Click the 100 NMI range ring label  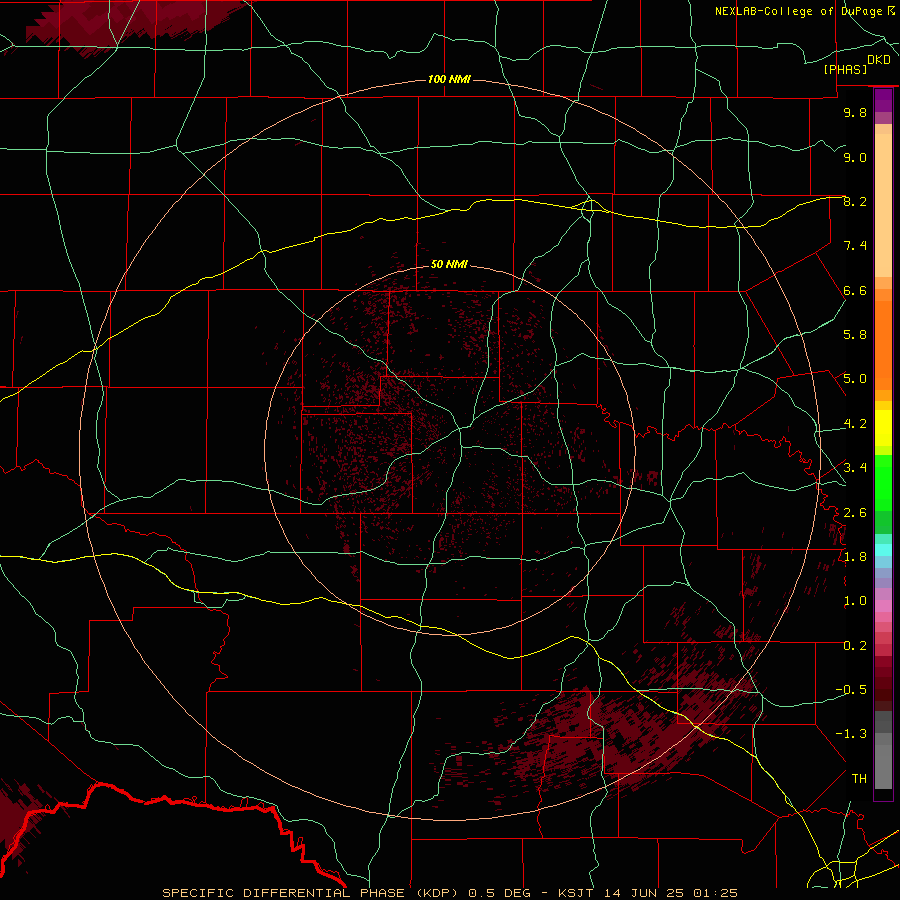point(449,79)
